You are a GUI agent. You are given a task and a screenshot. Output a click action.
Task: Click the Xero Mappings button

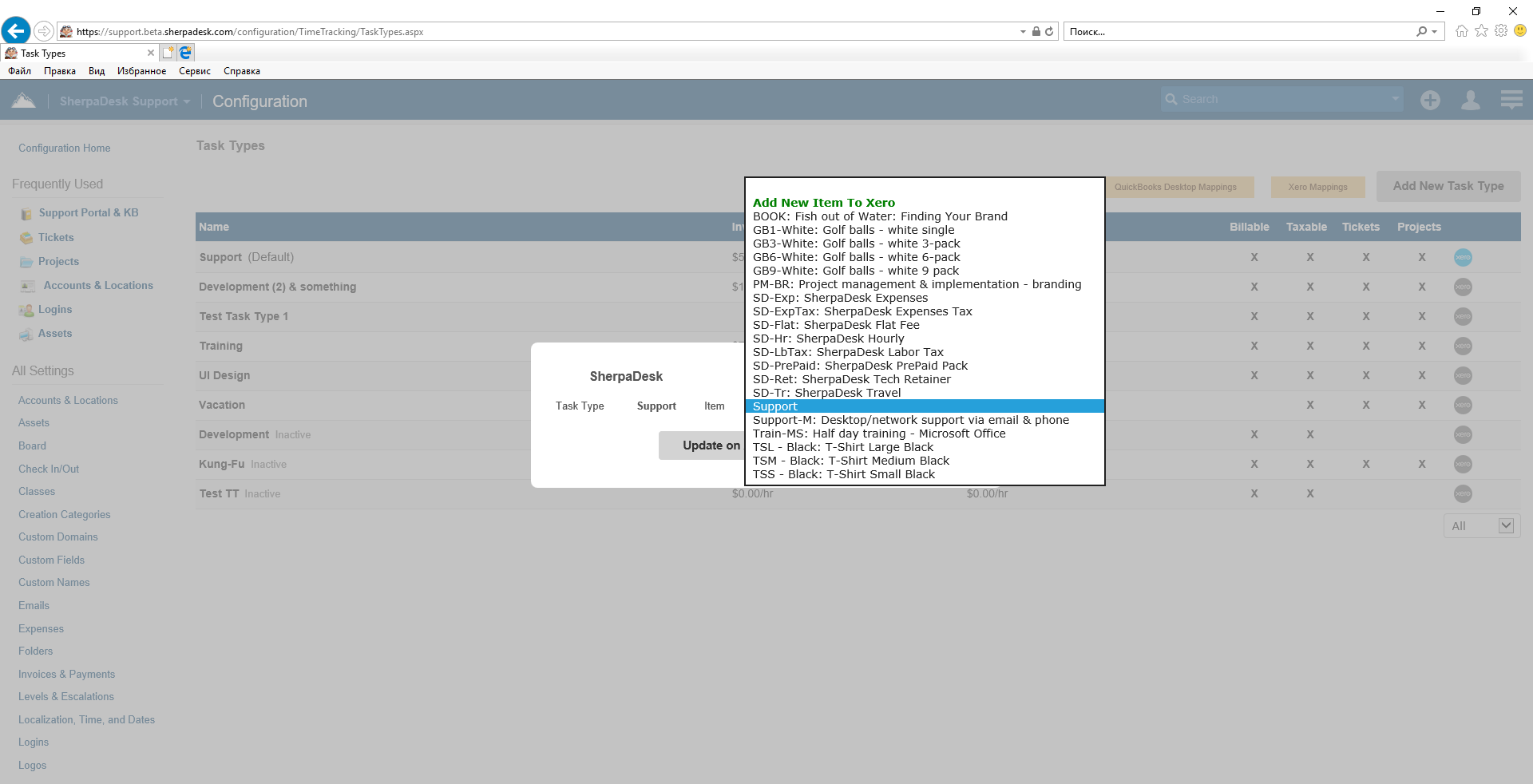(1317, 188)
